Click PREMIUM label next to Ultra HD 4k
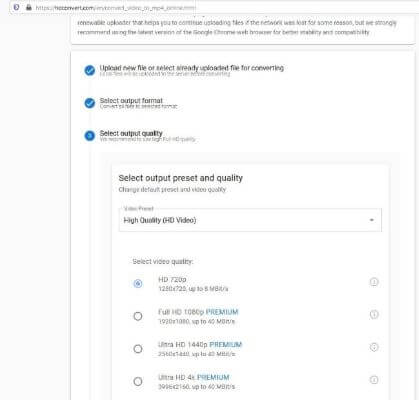The image size is (419, 400). (x=213, y=377)
